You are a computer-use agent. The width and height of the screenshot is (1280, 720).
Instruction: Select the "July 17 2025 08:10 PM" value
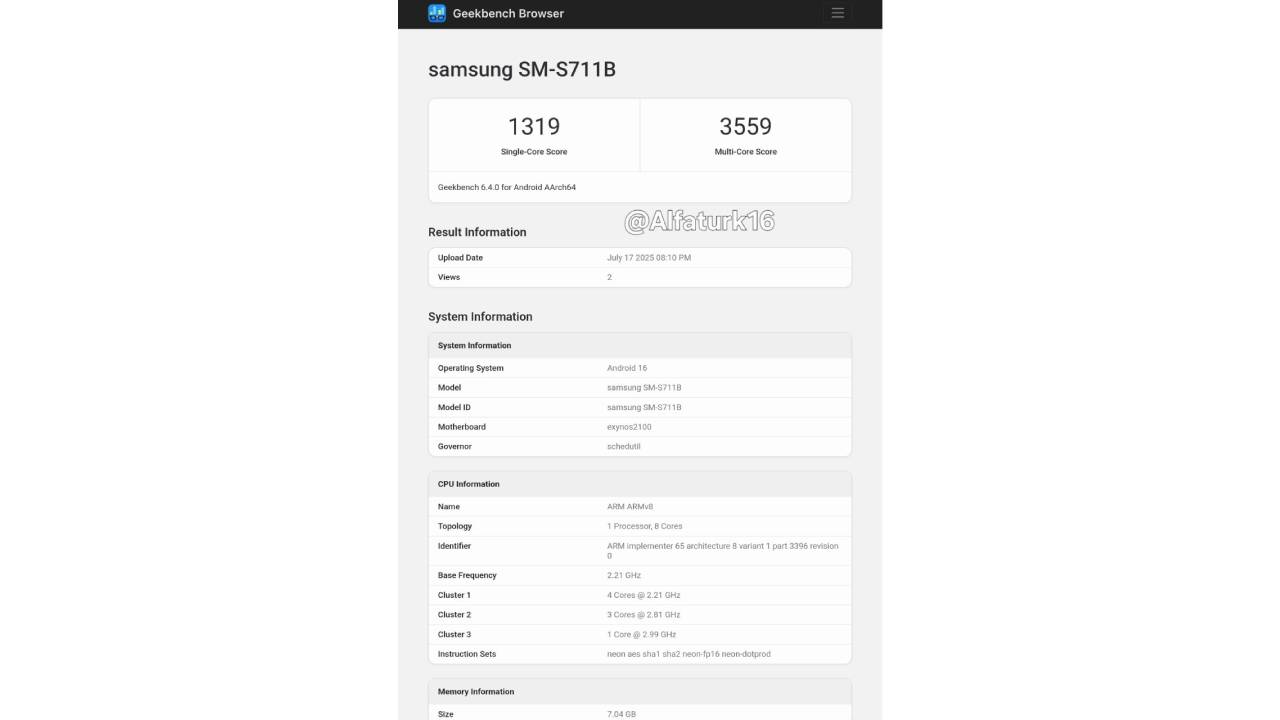pos(649,258)
